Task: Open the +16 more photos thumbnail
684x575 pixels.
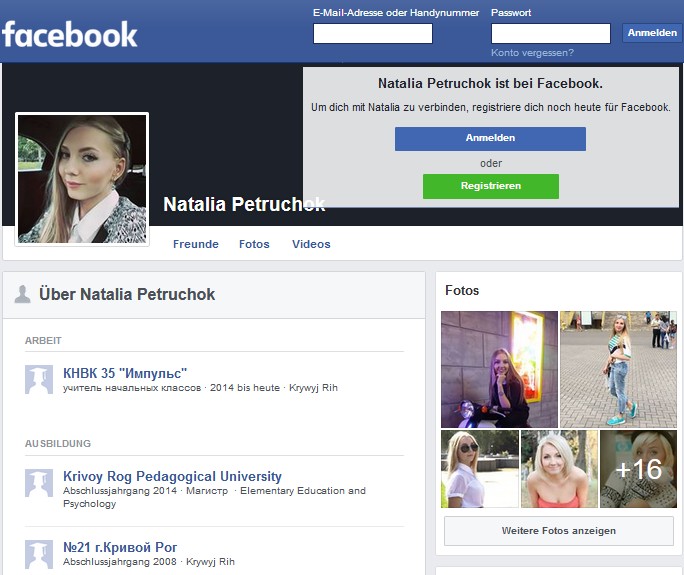Action: (638, 469)
